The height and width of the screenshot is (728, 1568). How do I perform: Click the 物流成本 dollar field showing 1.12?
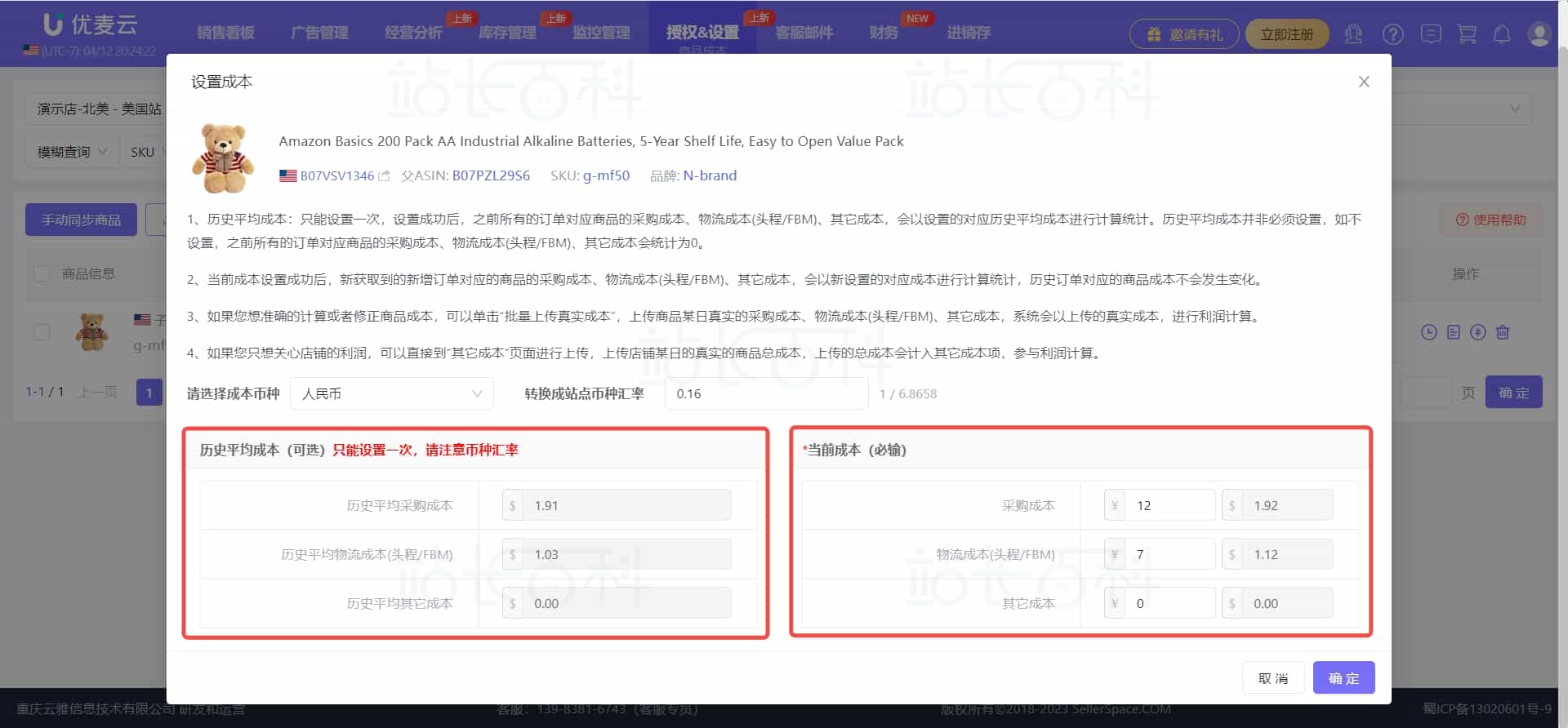pyautogui.click(x=1287, y=554)
